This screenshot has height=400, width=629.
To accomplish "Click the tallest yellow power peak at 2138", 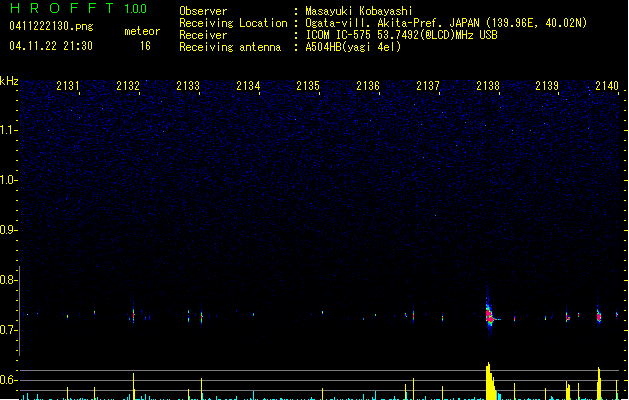I will tap(490, 381).
